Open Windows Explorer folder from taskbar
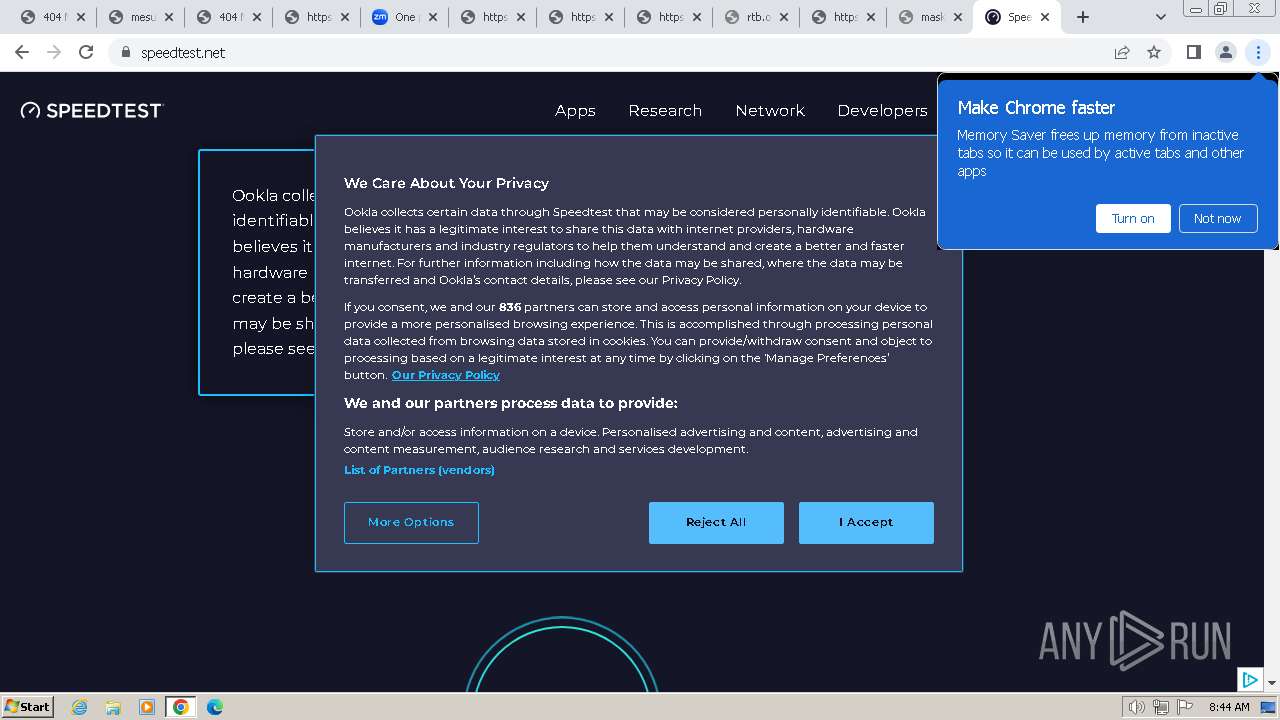This screenshot has width=1280, height=720. click(x=113, y=707)
